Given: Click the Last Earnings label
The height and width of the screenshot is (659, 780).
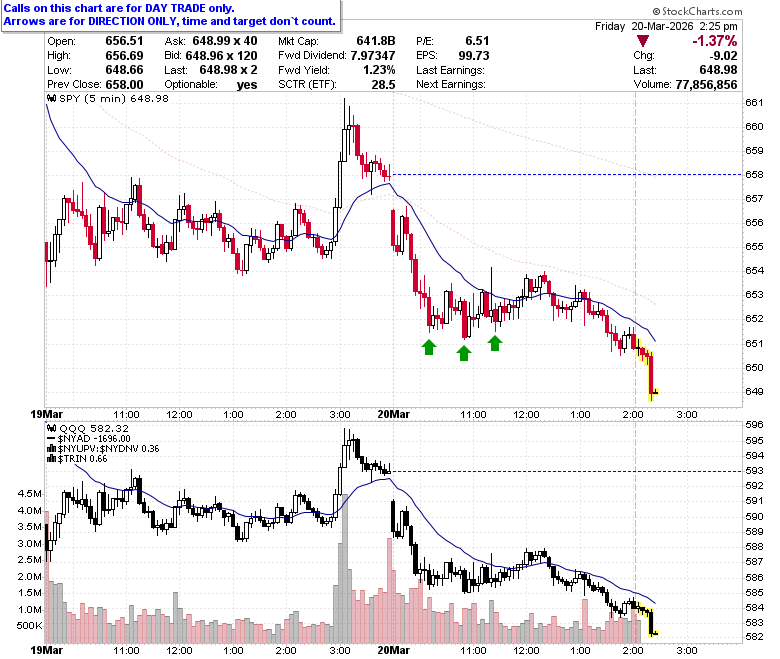Looking at the screenshot, I should point(450,70).
